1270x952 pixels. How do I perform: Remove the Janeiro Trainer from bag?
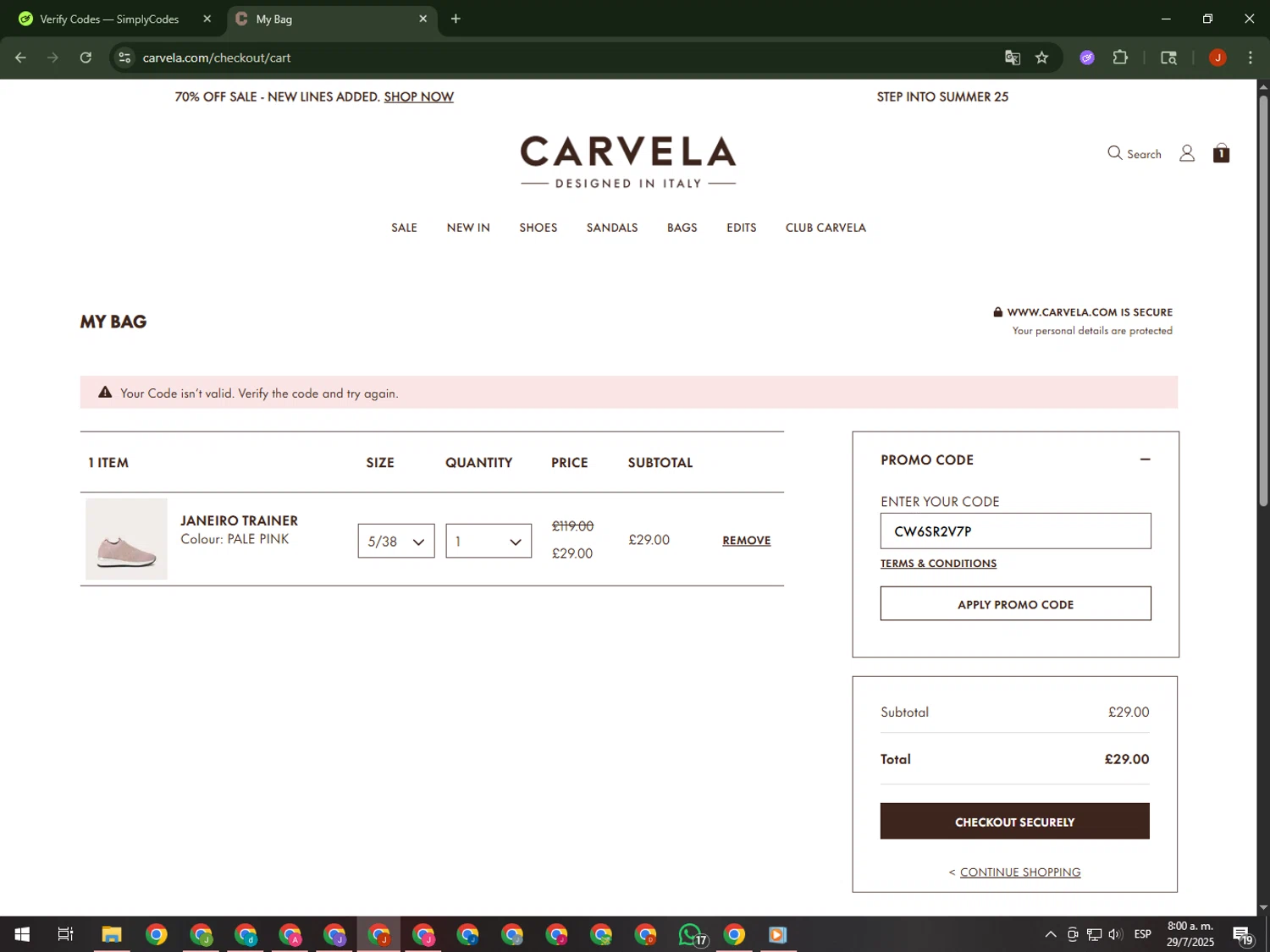click(746, 541)
